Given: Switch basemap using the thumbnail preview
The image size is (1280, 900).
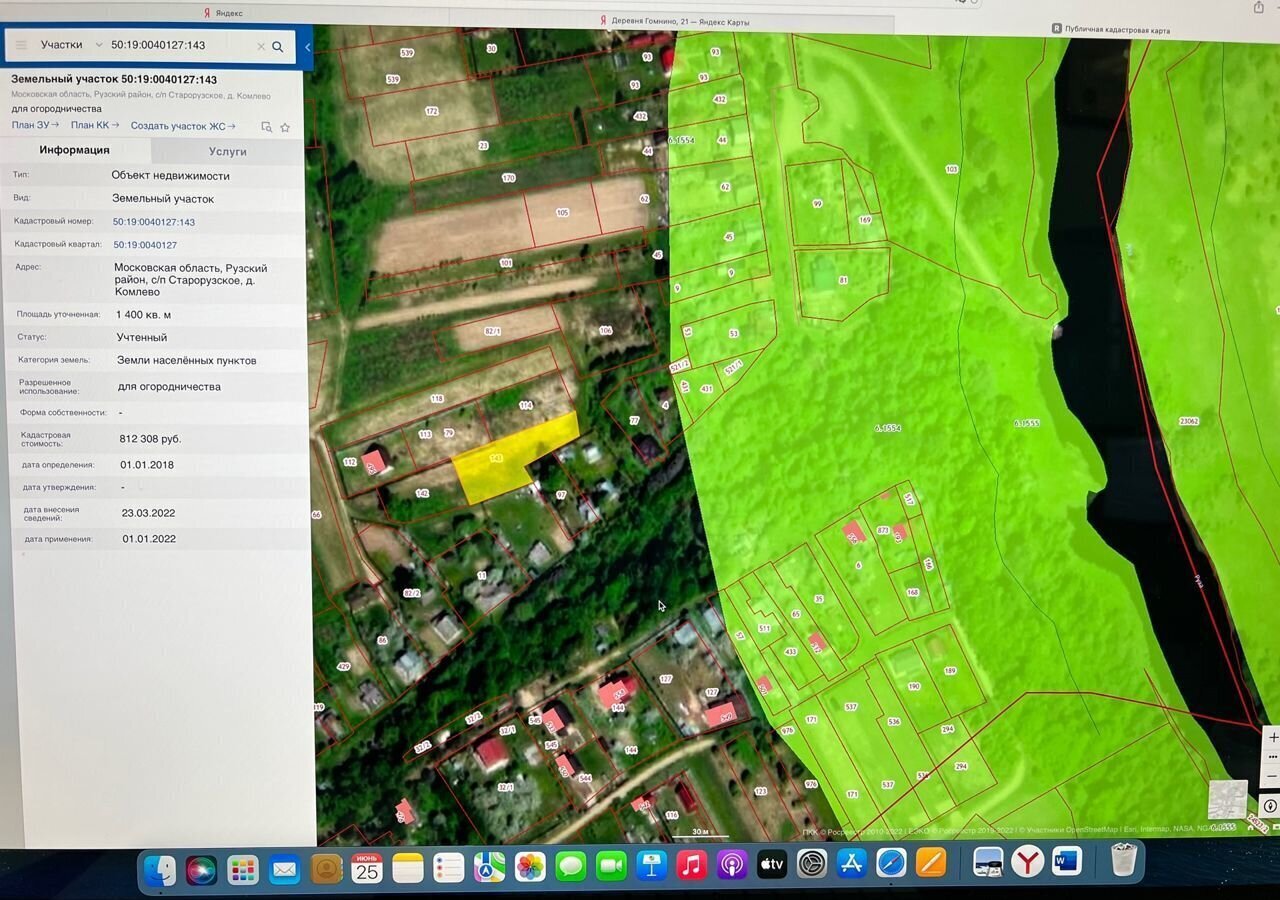Looking at the screenshot, I should [x=1228, y=800].
